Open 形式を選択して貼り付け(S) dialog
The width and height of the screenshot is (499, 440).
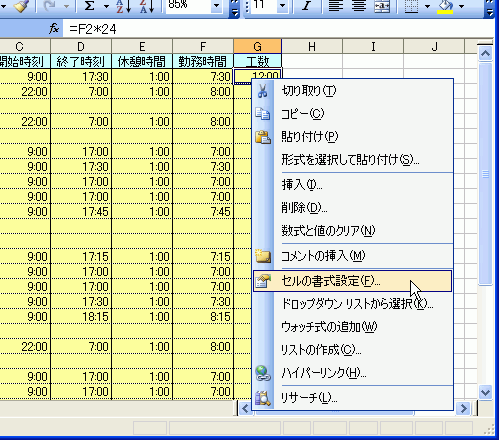[353, 160]
